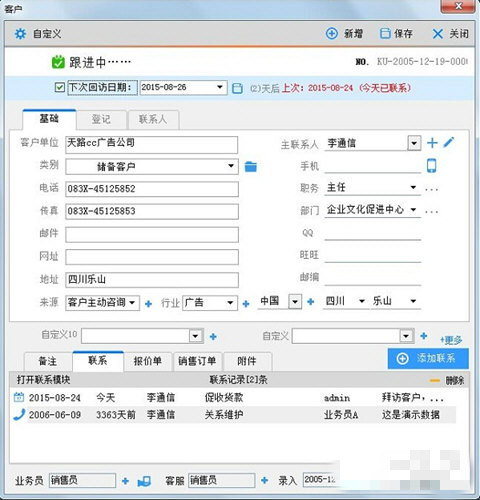Open the 类别 dropdown 储备客户
Image resolution: width=480 pixels, height=500 pixels.
coord(231,166)
